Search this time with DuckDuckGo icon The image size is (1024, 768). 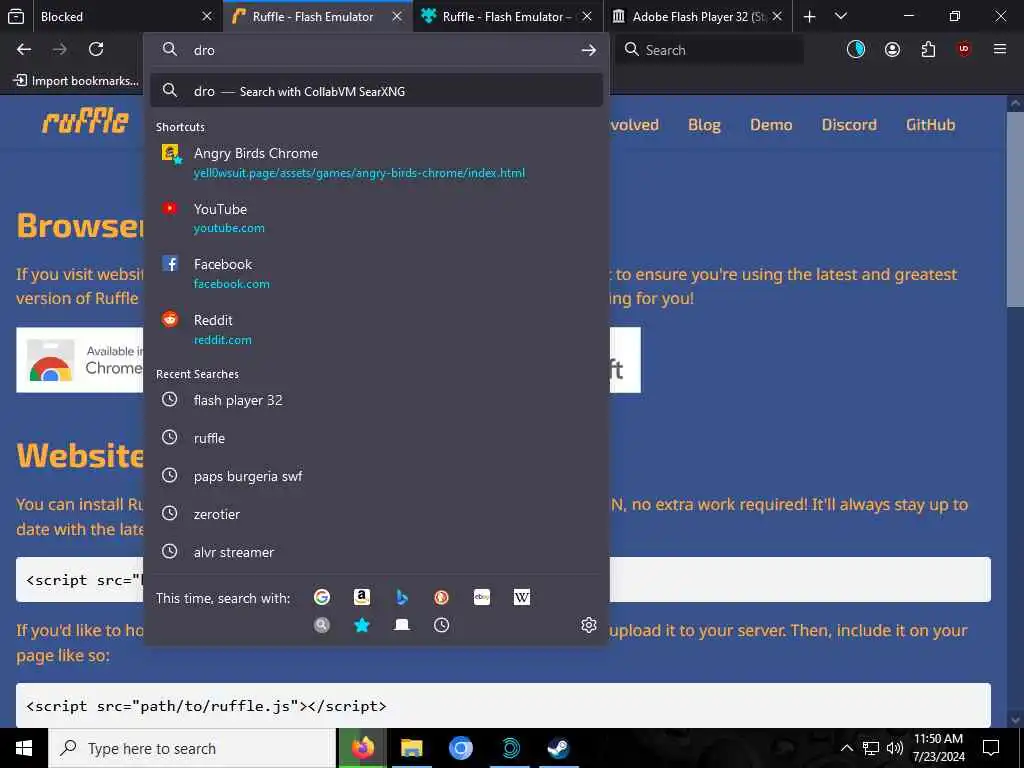click(441, 597)
